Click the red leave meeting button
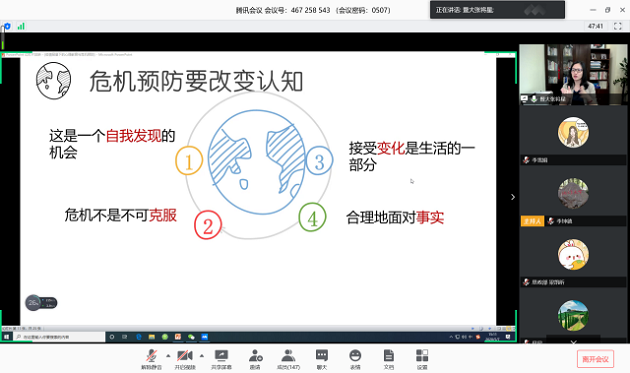Image resolution: width=630 pixels, height=373 pixels. [595, 359]
